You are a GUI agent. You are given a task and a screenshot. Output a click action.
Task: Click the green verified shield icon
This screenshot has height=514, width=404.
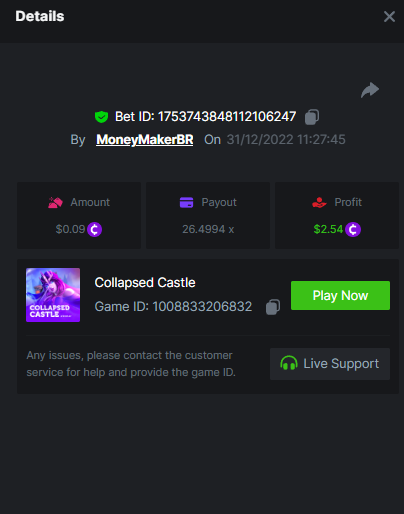pyautogui.click(x=101, y=117)
